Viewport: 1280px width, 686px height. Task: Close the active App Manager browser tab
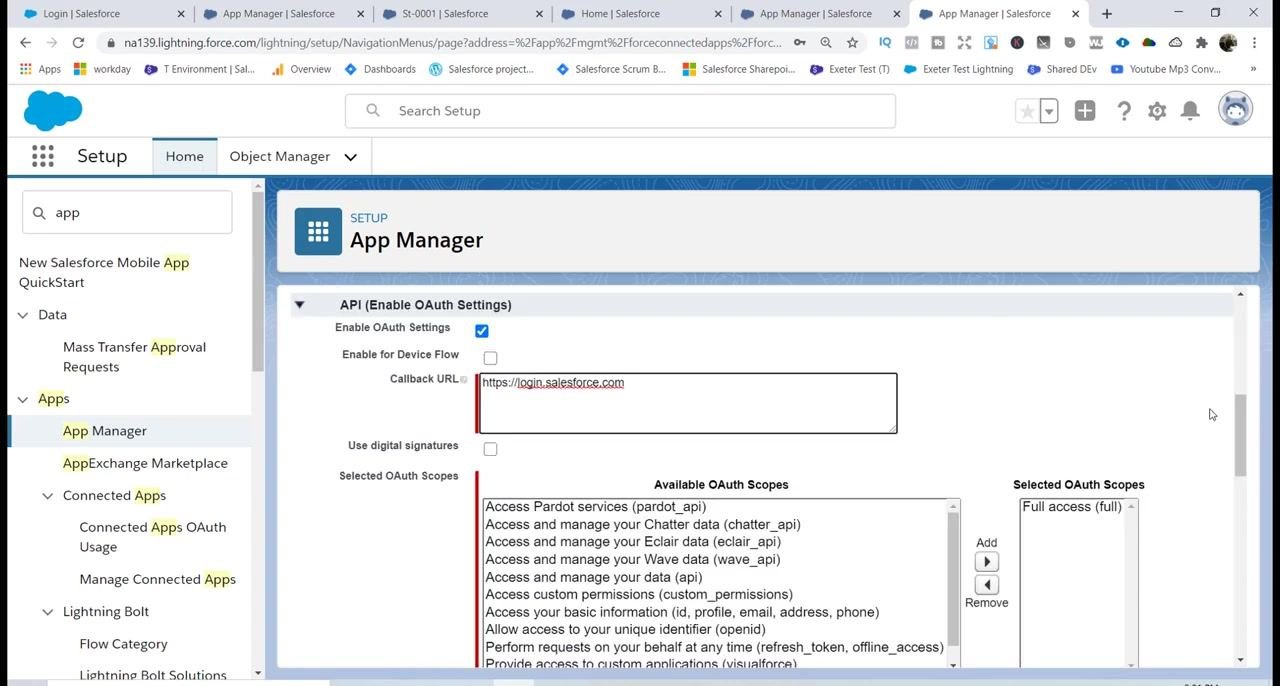click(x=1076, y=14)
